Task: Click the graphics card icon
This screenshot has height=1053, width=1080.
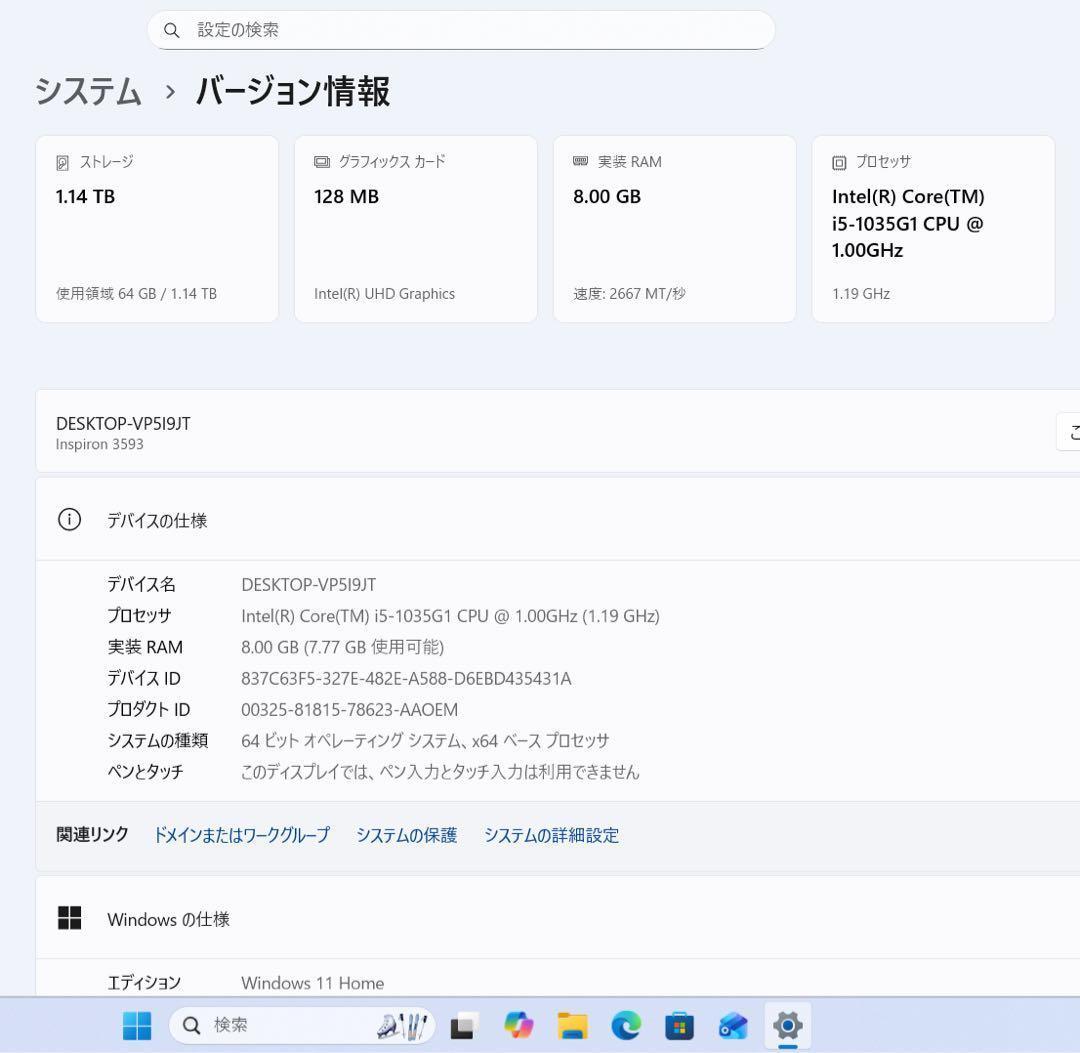Action: tap(322, 162)
